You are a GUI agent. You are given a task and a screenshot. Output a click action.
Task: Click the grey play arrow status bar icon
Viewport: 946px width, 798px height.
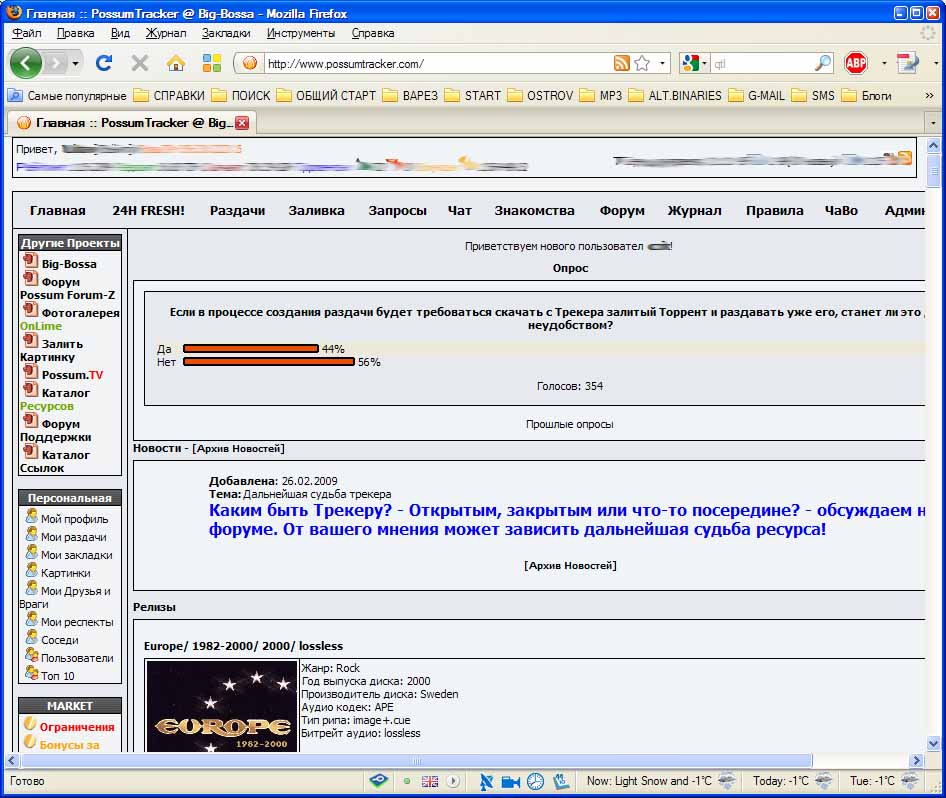click(x=453, y=781)
